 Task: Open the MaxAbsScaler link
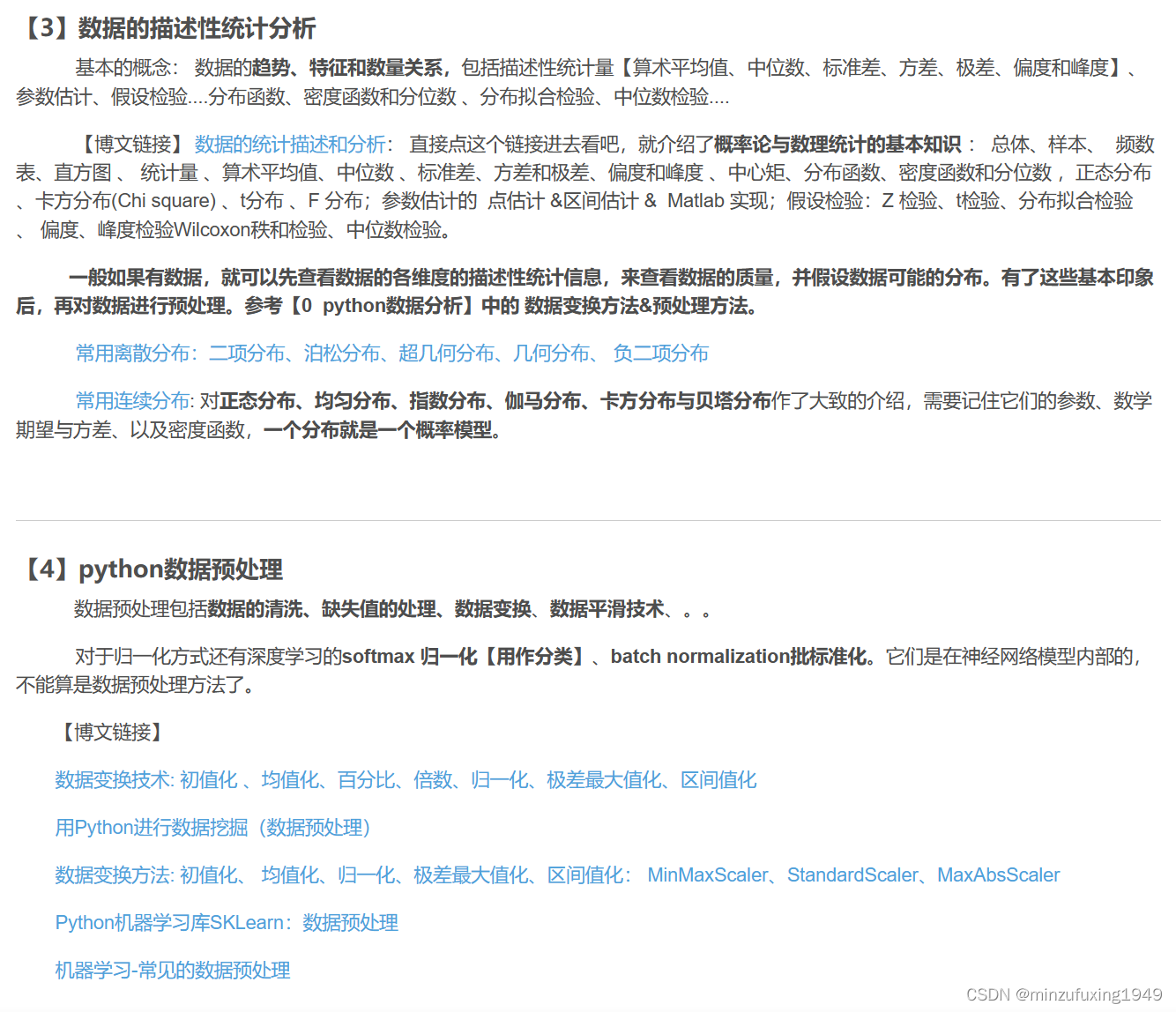(x=999, y=875)
